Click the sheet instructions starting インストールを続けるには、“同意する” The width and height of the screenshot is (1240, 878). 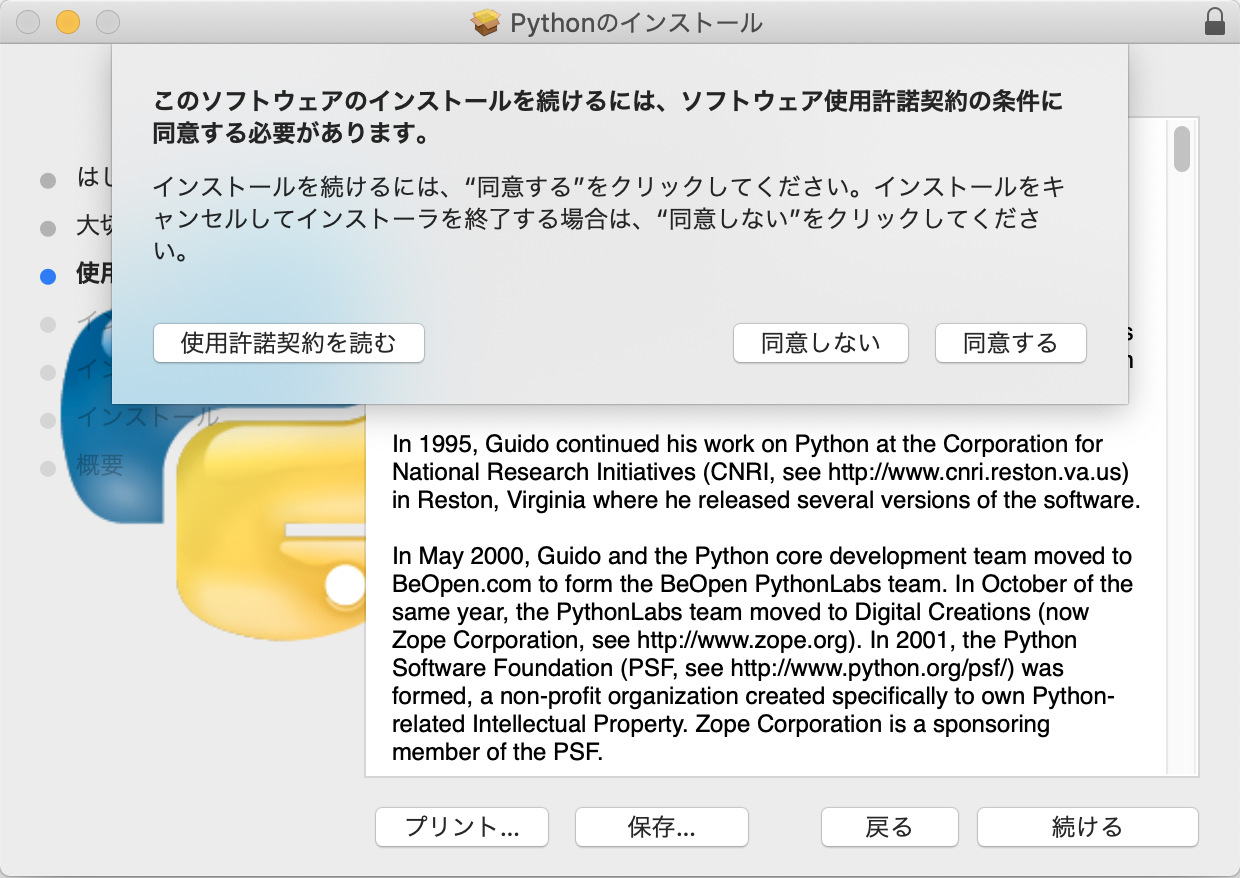[x=610, y=220]
